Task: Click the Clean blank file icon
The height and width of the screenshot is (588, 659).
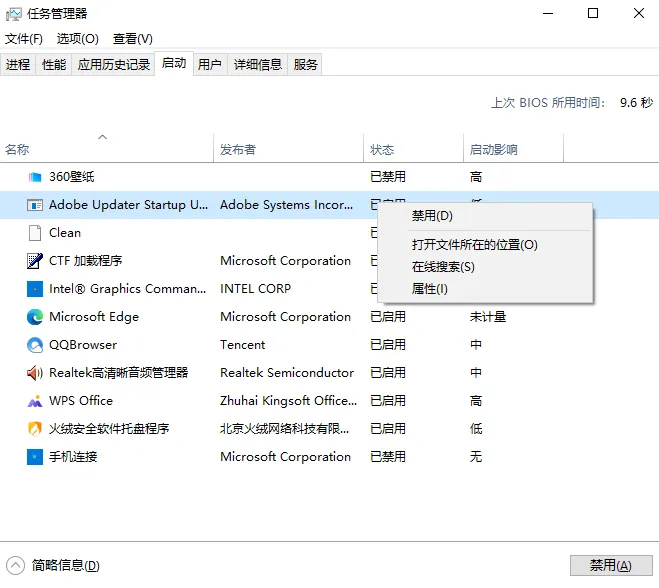Action: 35,233
